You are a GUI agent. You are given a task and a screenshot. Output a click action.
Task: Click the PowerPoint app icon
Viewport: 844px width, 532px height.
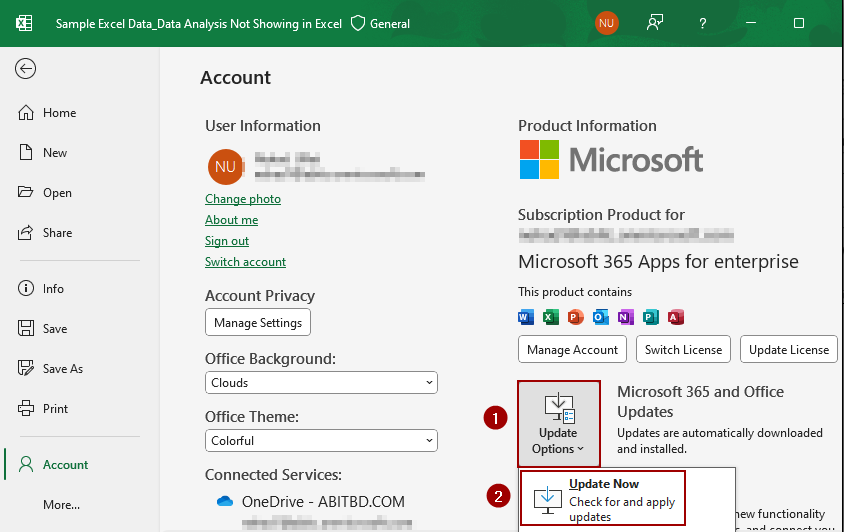click(x=576, y=317)
